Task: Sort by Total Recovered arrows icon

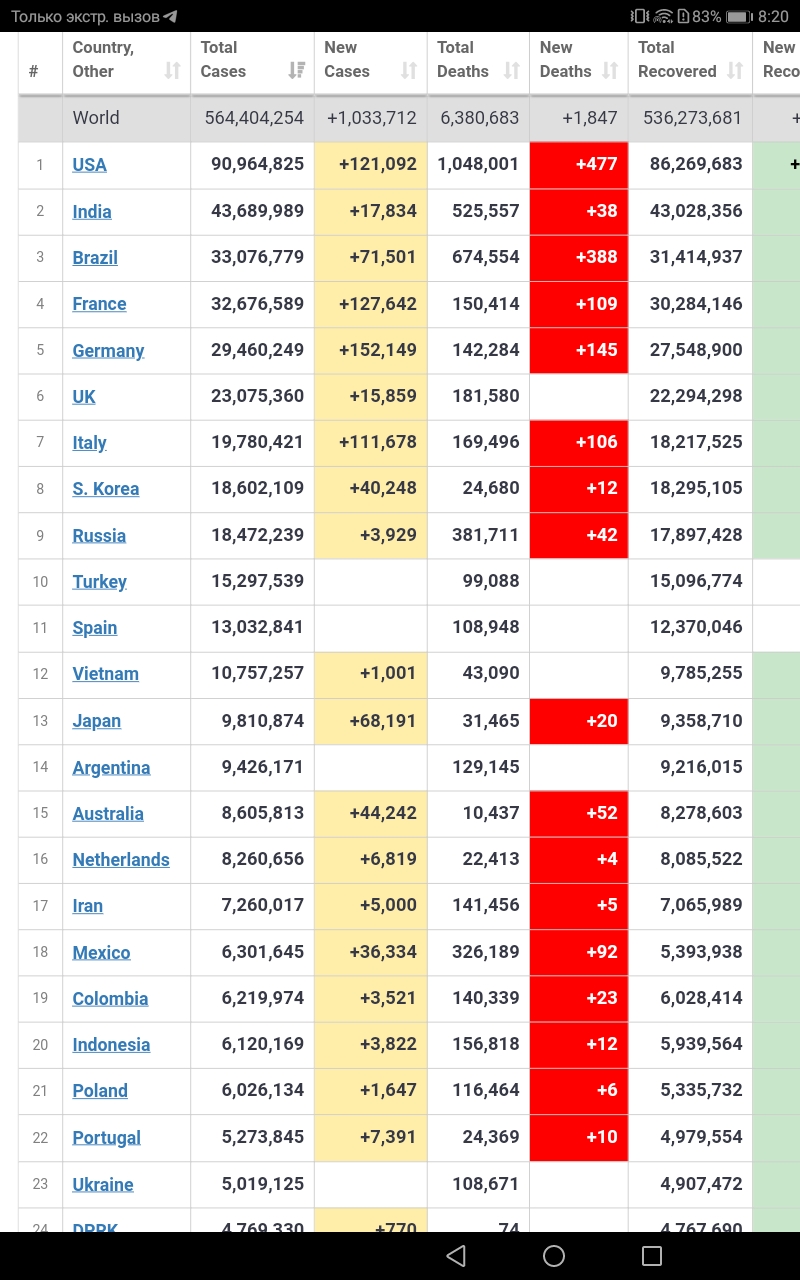Action: (735, 71)
